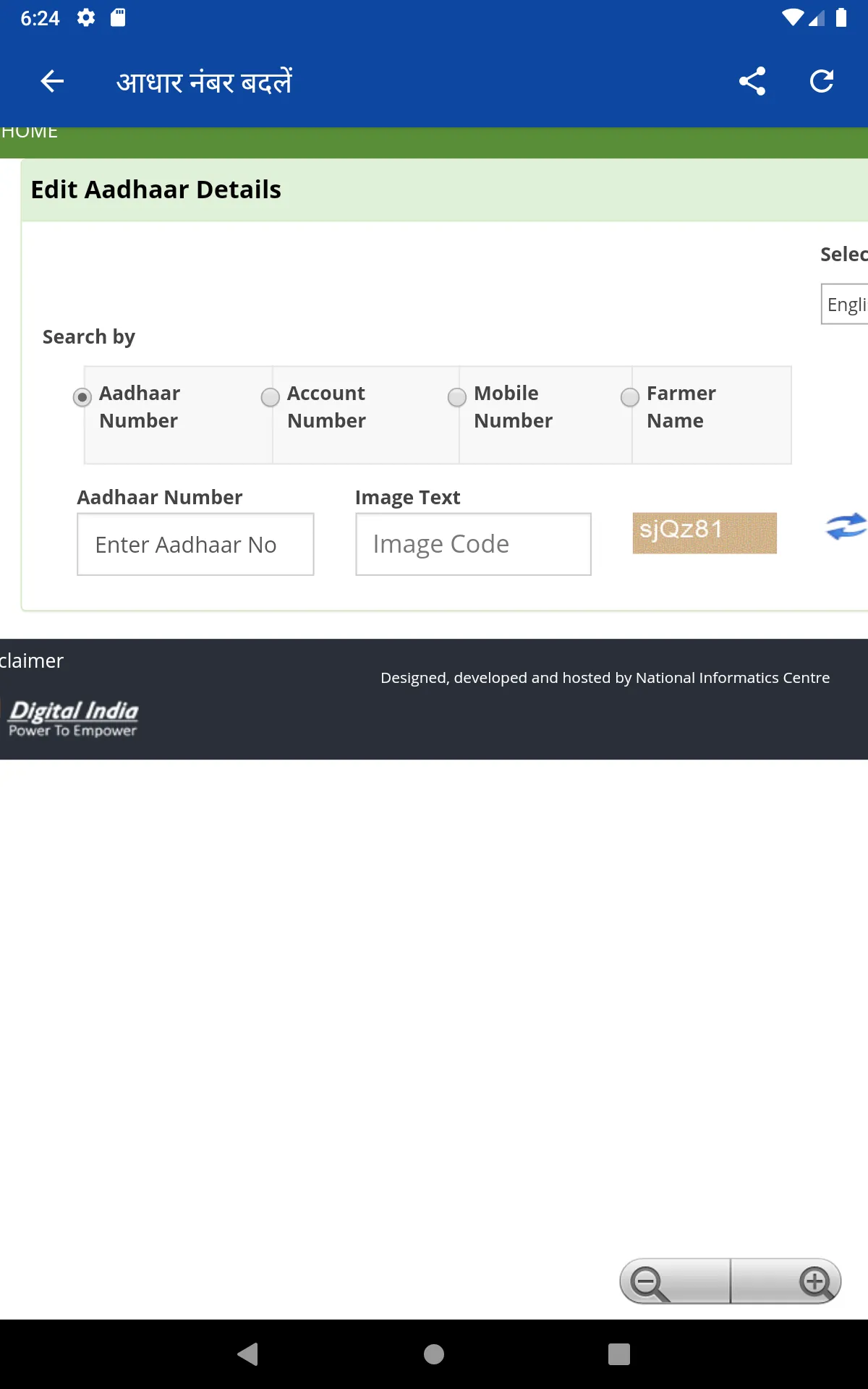Tap the zoom in magnifier button
The image size is (868, 1389).
pos(786,1281)
